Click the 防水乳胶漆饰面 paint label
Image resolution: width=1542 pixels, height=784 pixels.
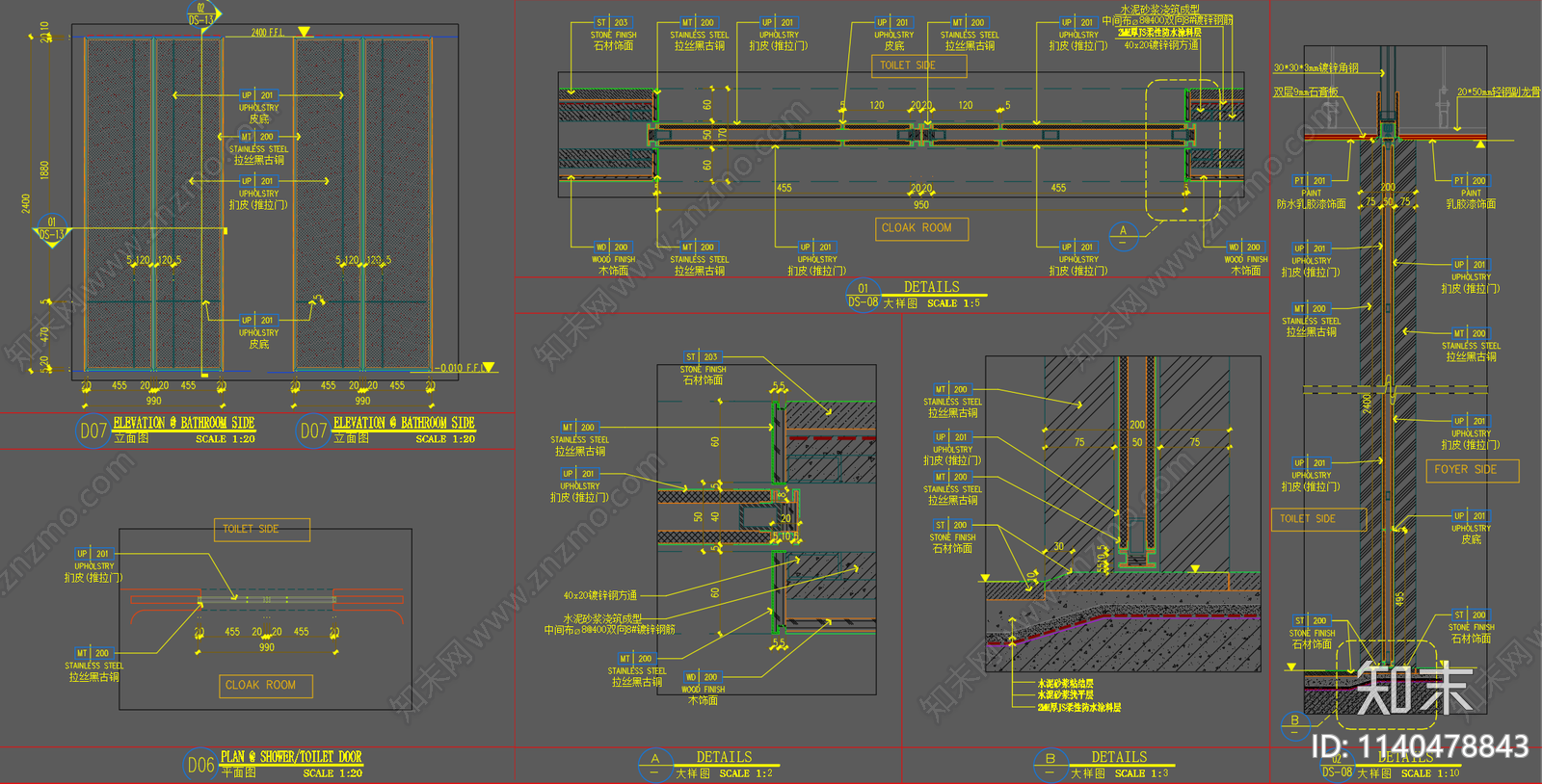(1312, 204)
